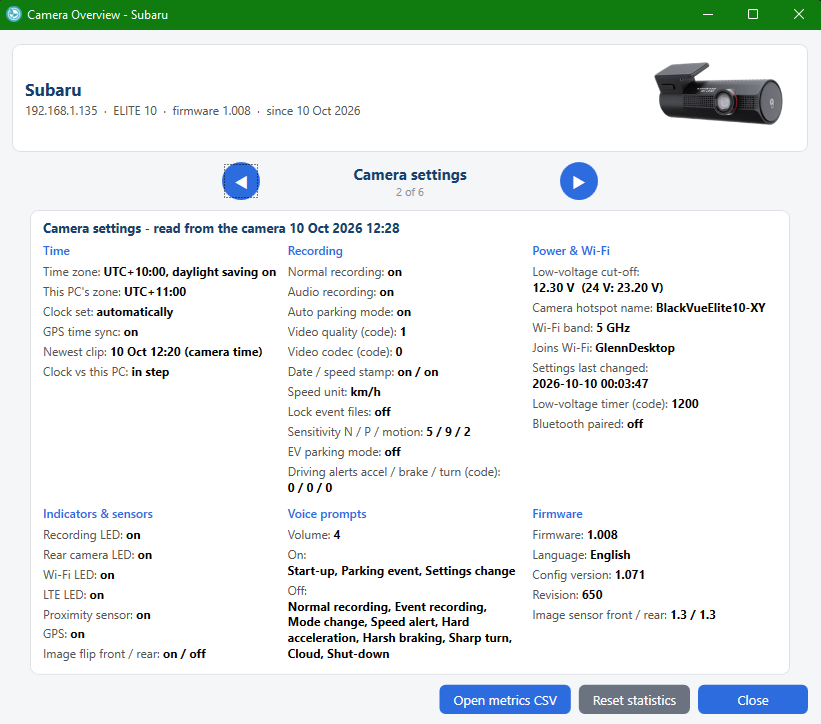Click the Image flip front / rear row
The width and height of the screenshot is (821, 724).
click(x=125, y=654)
